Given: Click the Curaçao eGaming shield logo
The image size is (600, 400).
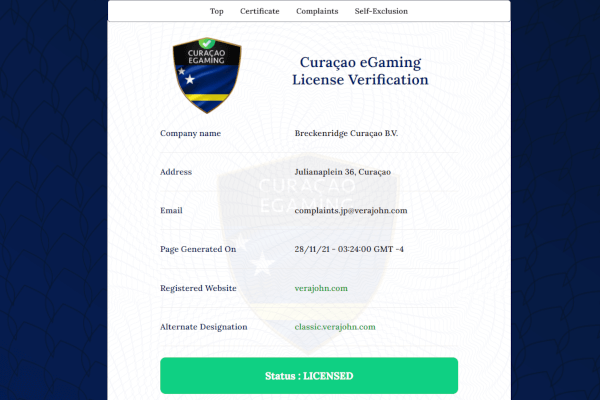Looking at the screenshot, I should pos(207,75).
